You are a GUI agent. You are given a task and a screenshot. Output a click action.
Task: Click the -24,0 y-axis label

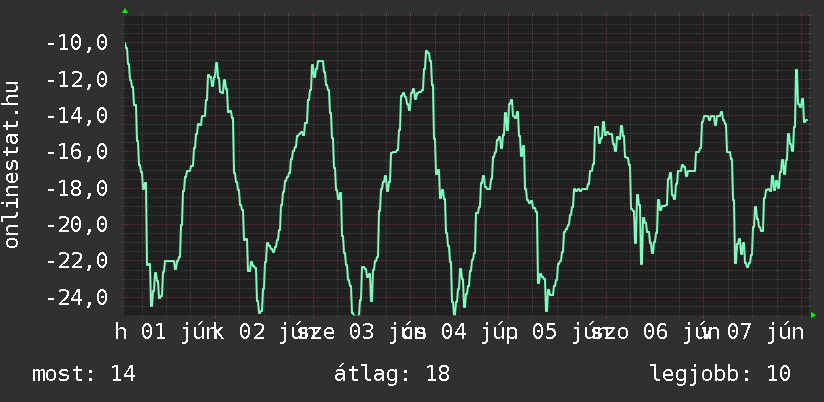(x=77, y=297)
